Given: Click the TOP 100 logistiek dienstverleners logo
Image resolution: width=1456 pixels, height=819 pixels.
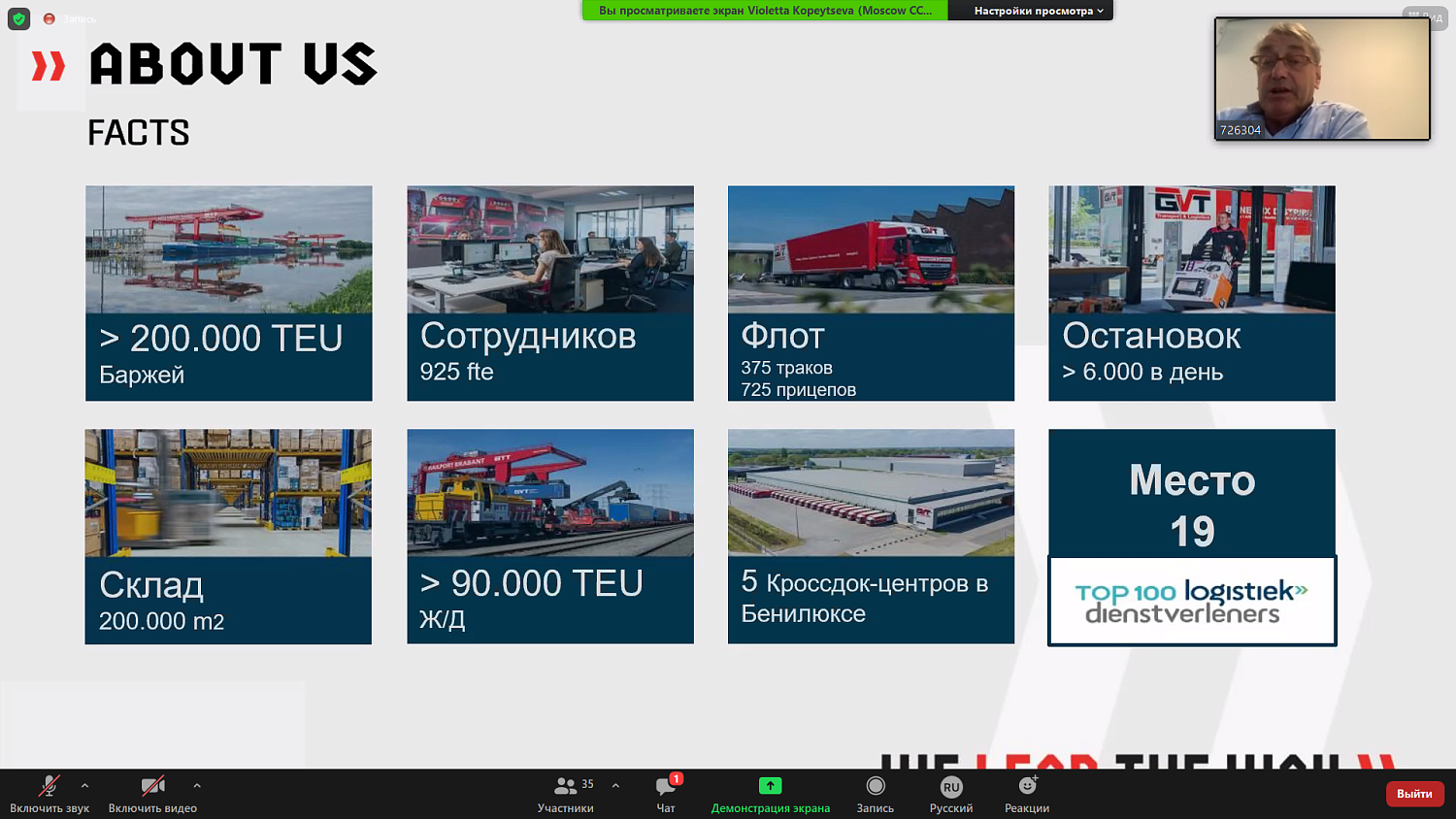Looking at the screenshot, I should [x=1192, y=602].
